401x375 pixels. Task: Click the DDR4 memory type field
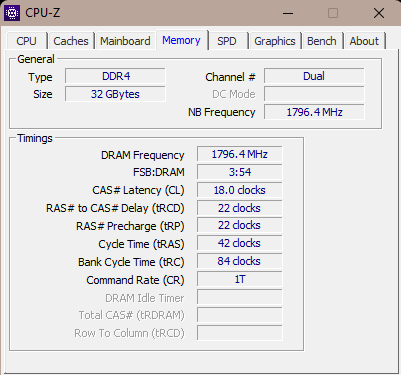115,76
